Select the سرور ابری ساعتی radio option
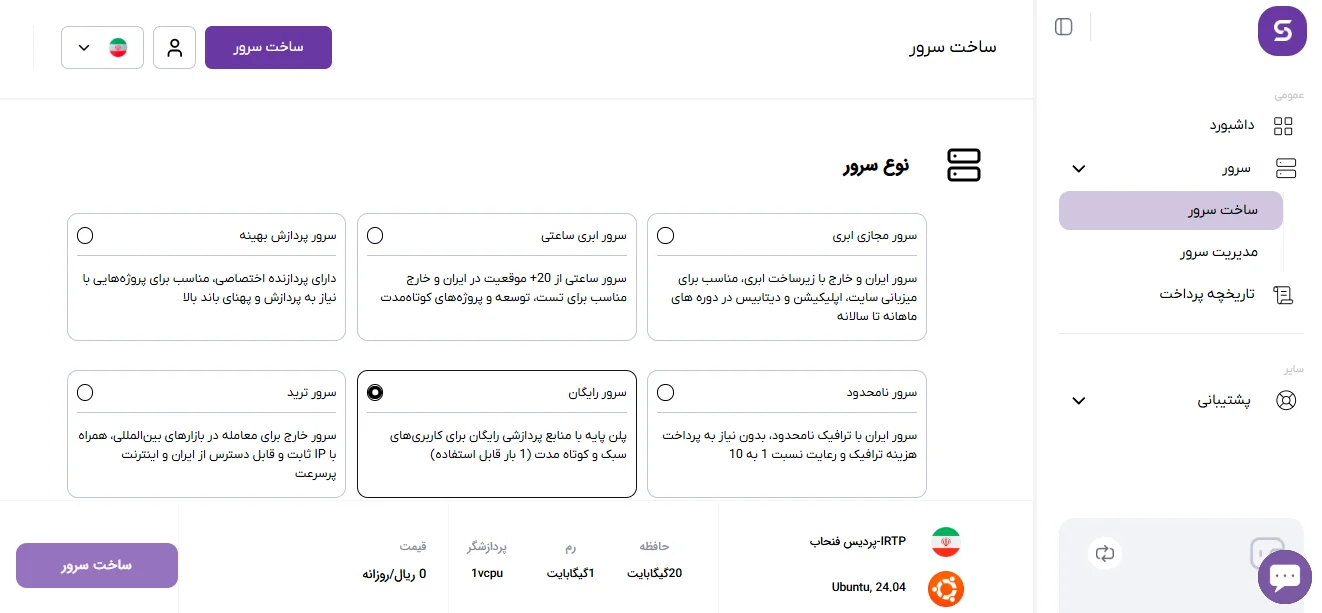Viewport: 1322px width, 613px height. 375,236
